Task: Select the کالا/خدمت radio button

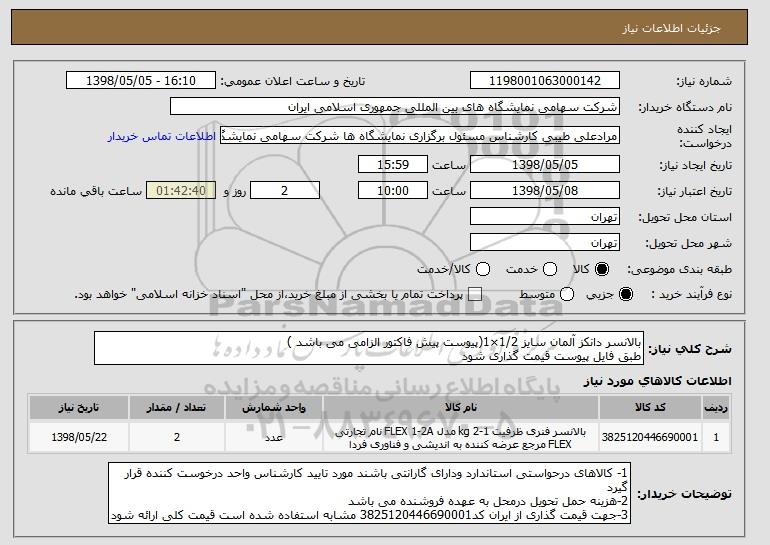Action: coord(483,269)
